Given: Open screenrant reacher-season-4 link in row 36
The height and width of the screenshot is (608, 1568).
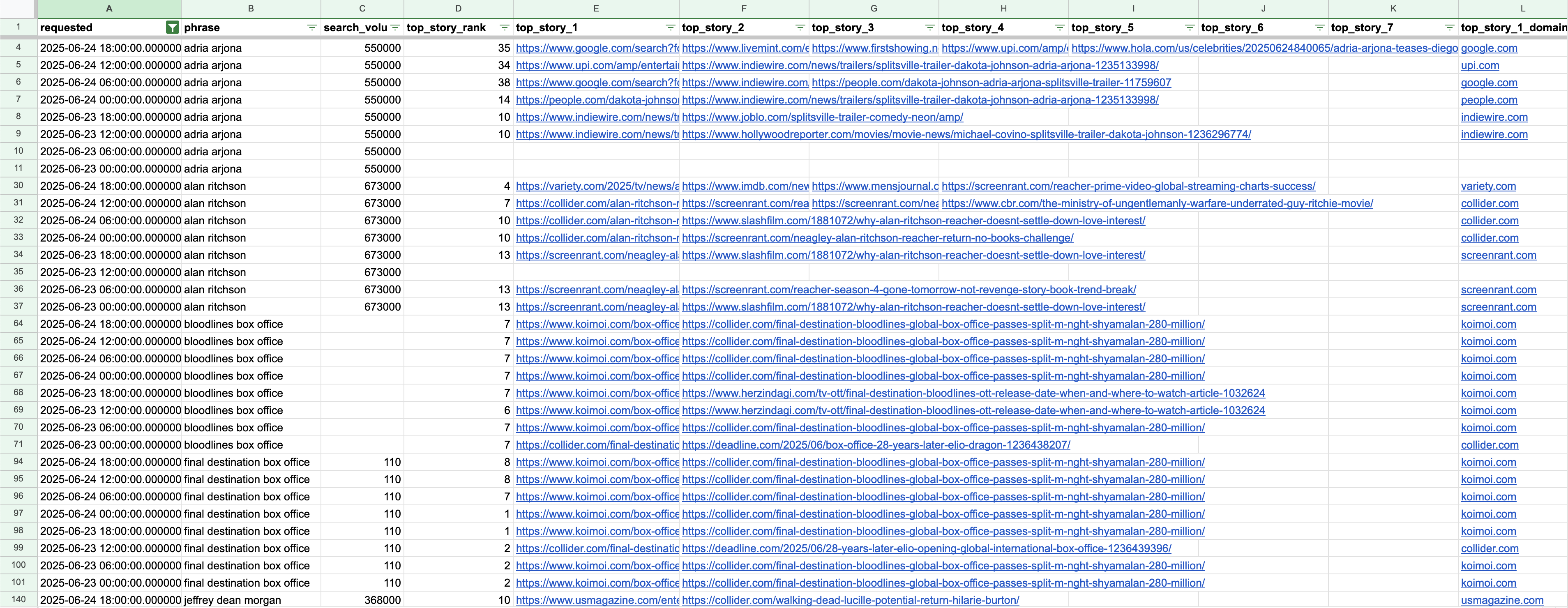Looking at the screenshot, I should [909, 290].
